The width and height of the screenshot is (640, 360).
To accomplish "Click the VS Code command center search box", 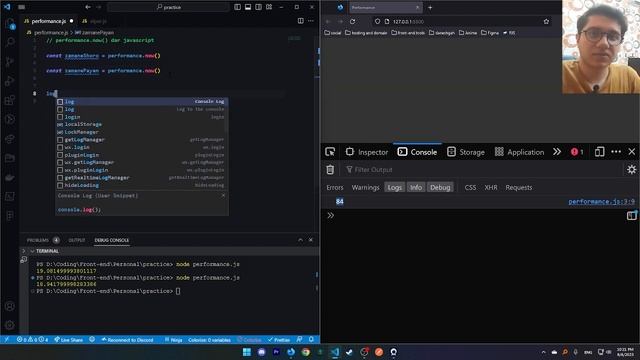I will tap(169, 7).
